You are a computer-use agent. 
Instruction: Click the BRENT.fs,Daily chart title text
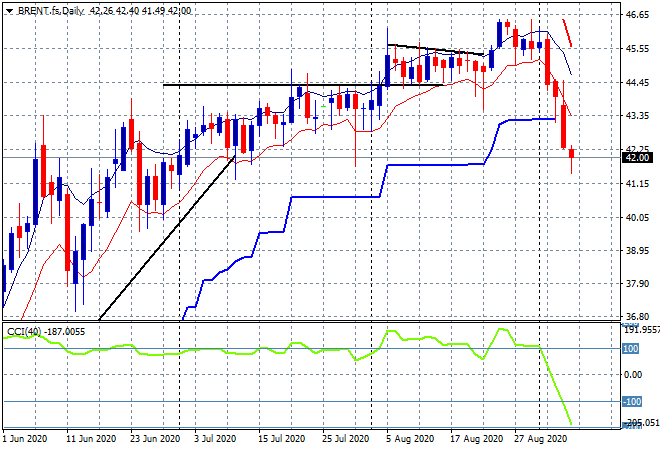point(51,11)
